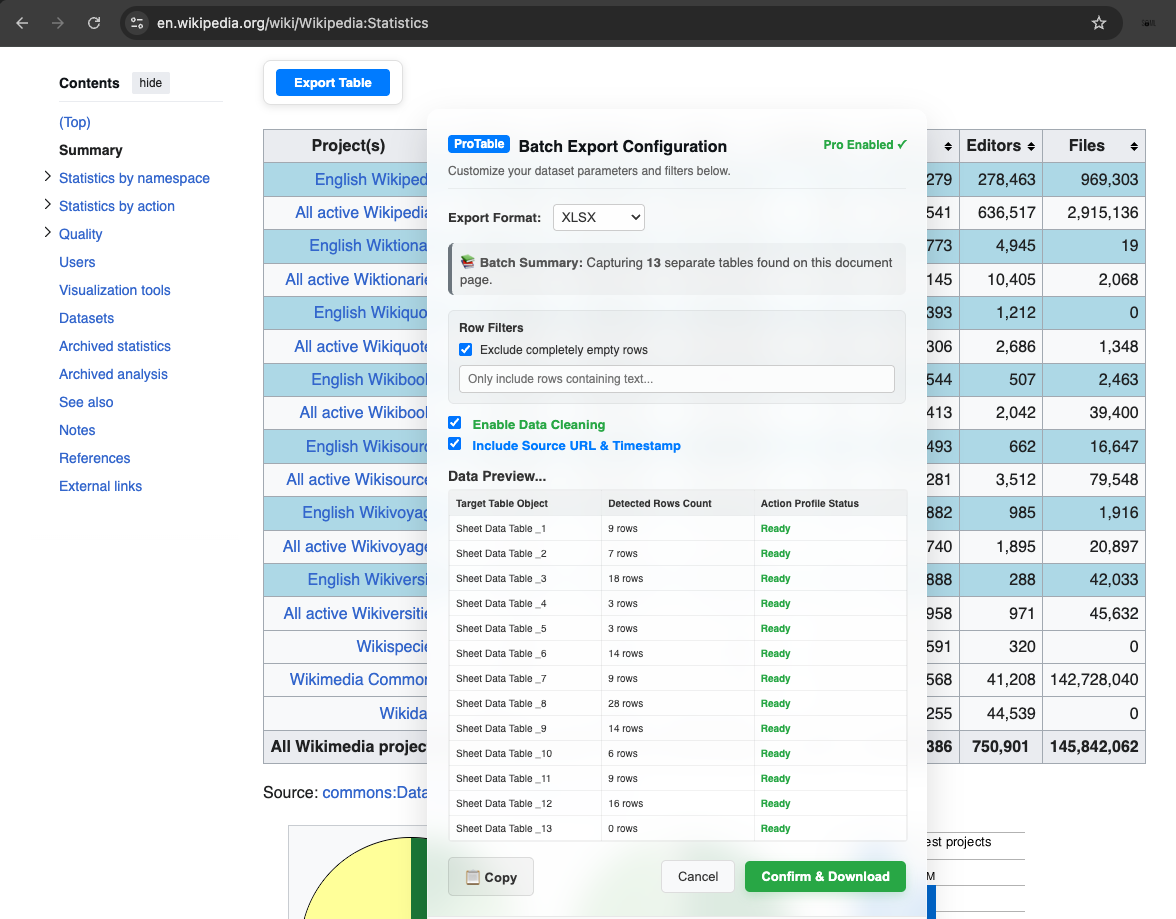
Task: Open the commons:Data source link
Action: [374, 792]
